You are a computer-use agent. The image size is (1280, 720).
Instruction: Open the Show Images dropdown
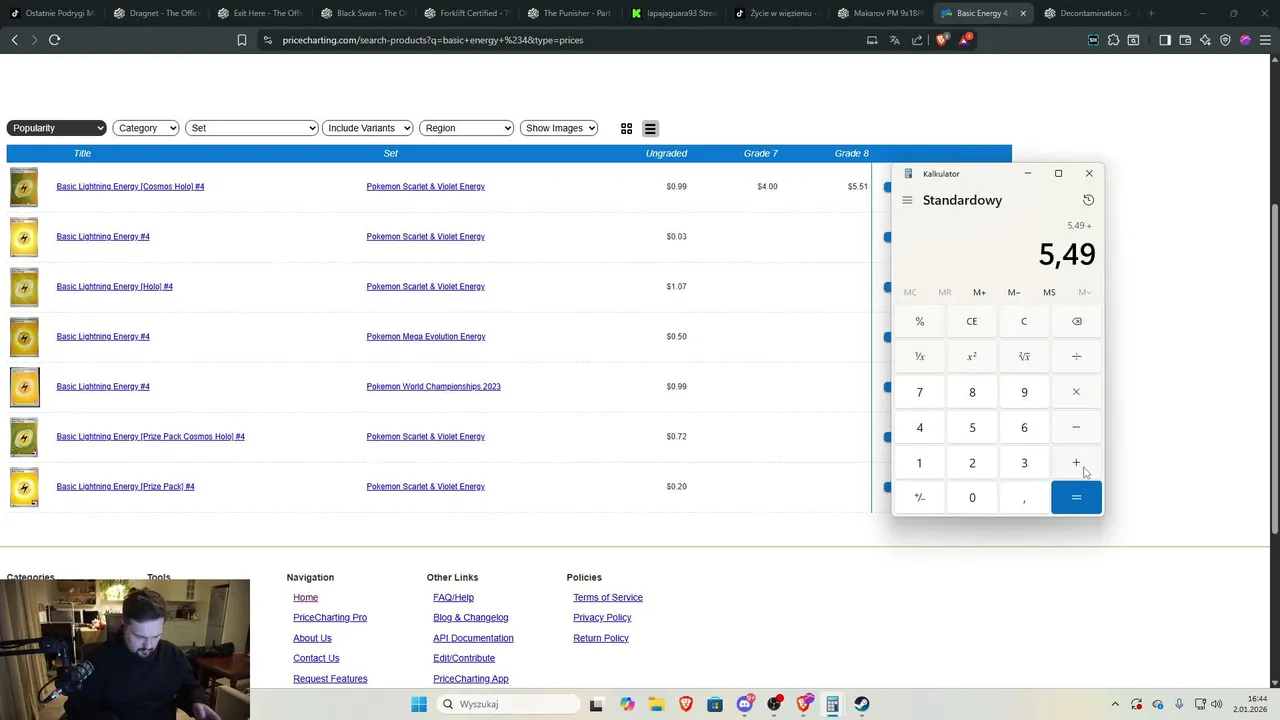(x=559, y=128)
